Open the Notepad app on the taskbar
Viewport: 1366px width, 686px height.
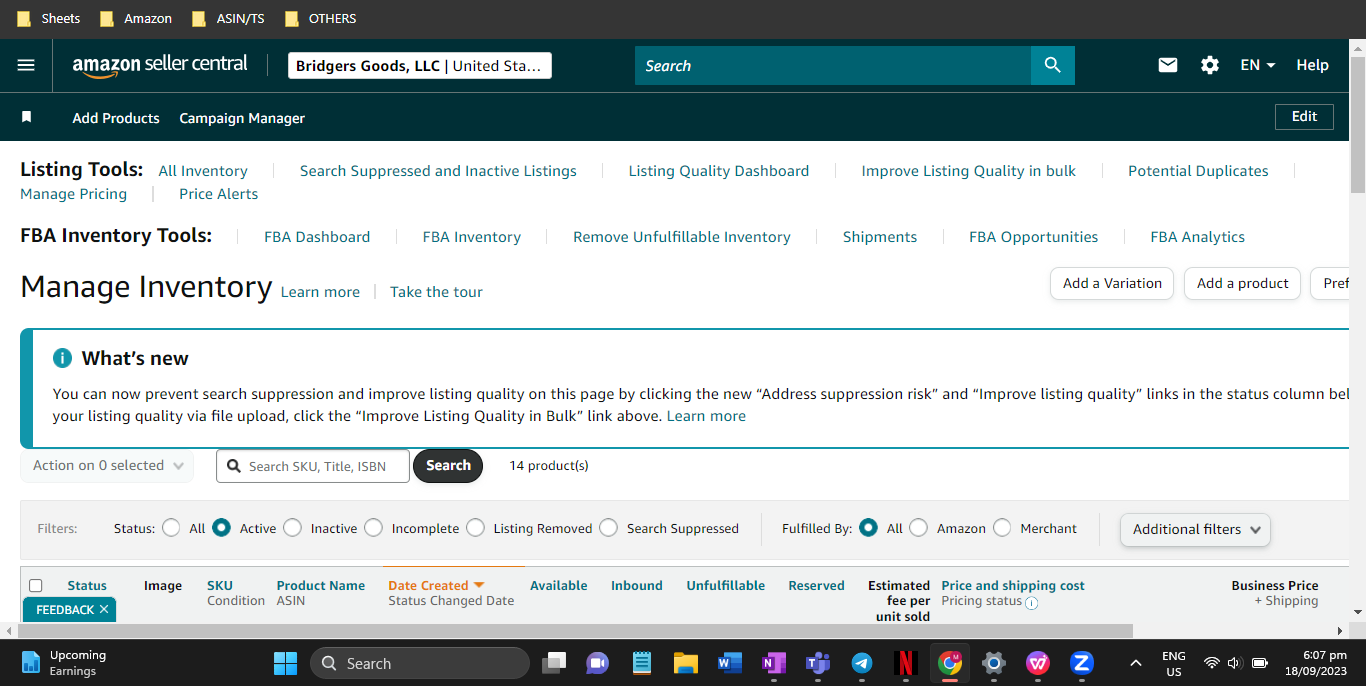[642, 663]
